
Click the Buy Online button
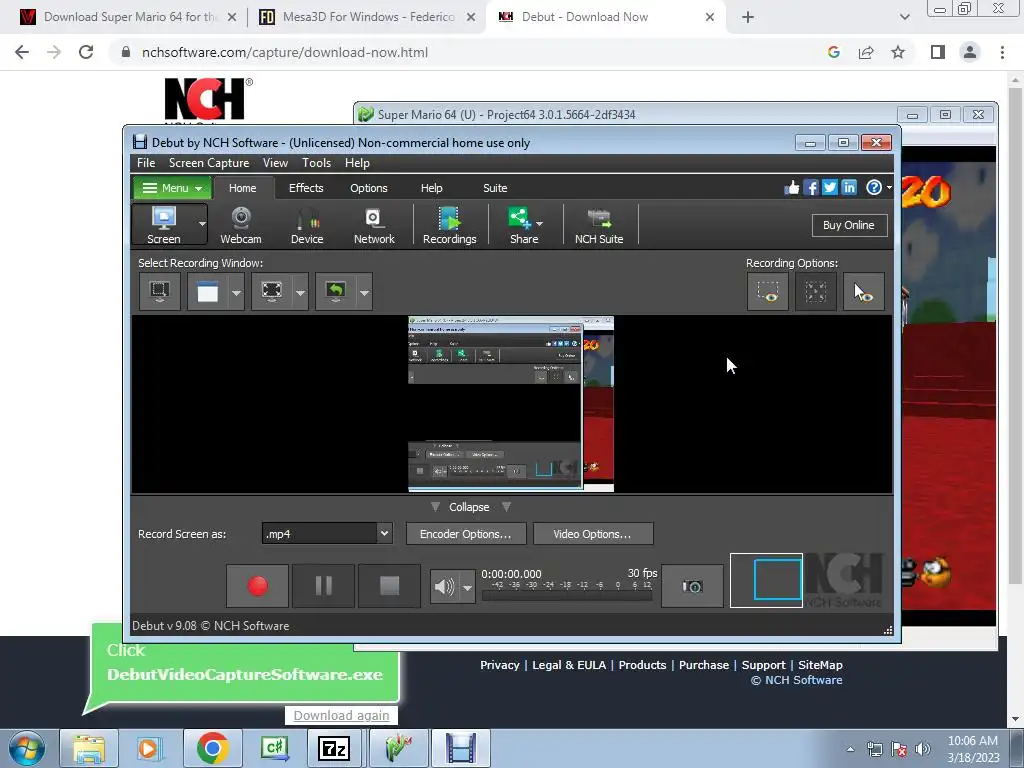848,225
